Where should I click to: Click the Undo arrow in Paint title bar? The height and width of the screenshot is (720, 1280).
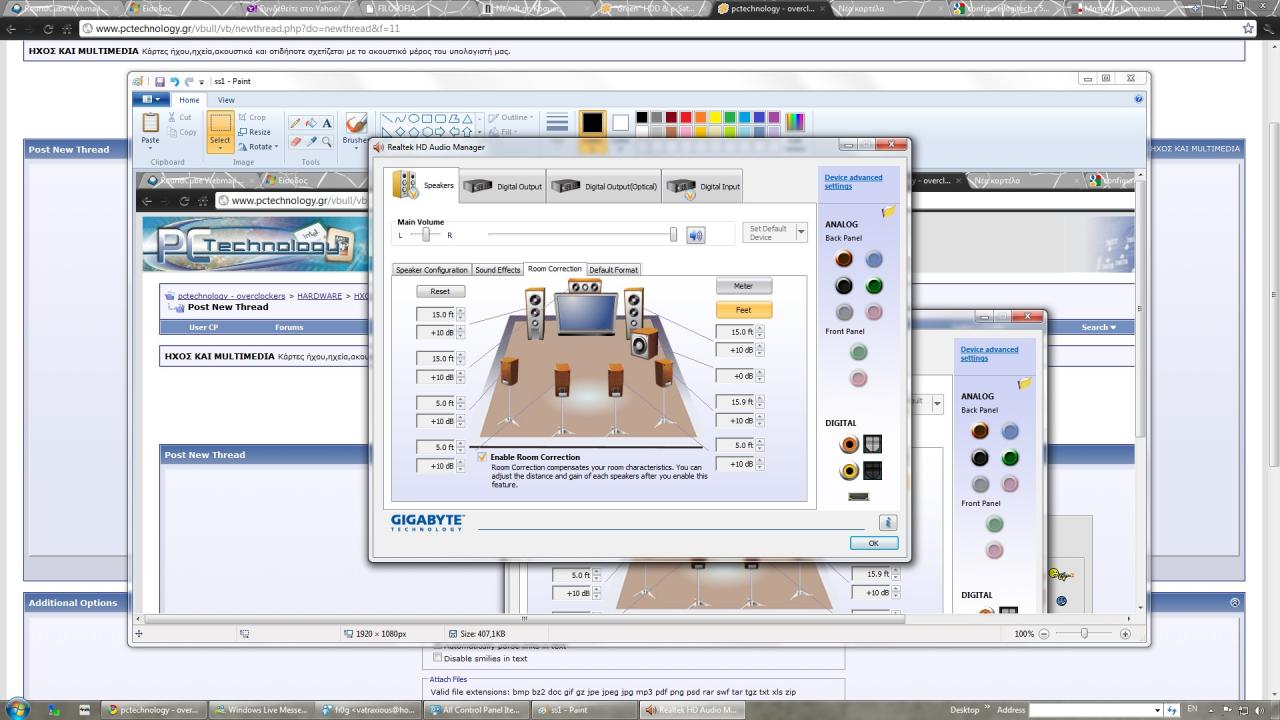click(174, 81)
